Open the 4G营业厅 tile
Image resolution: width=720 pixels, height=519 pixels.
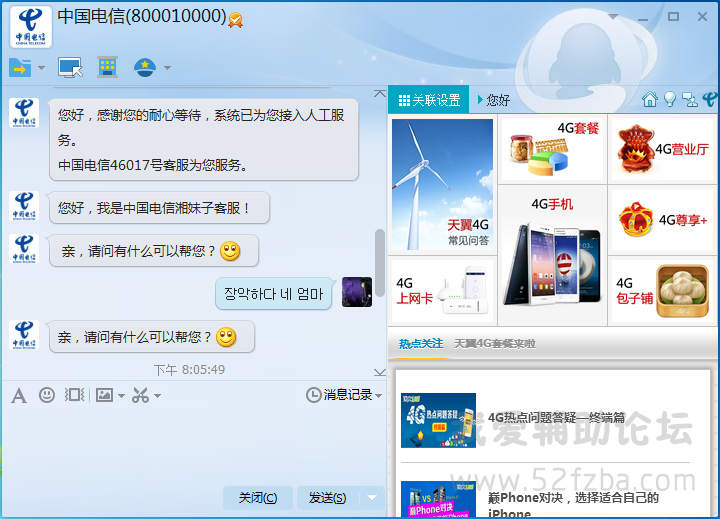662,148
